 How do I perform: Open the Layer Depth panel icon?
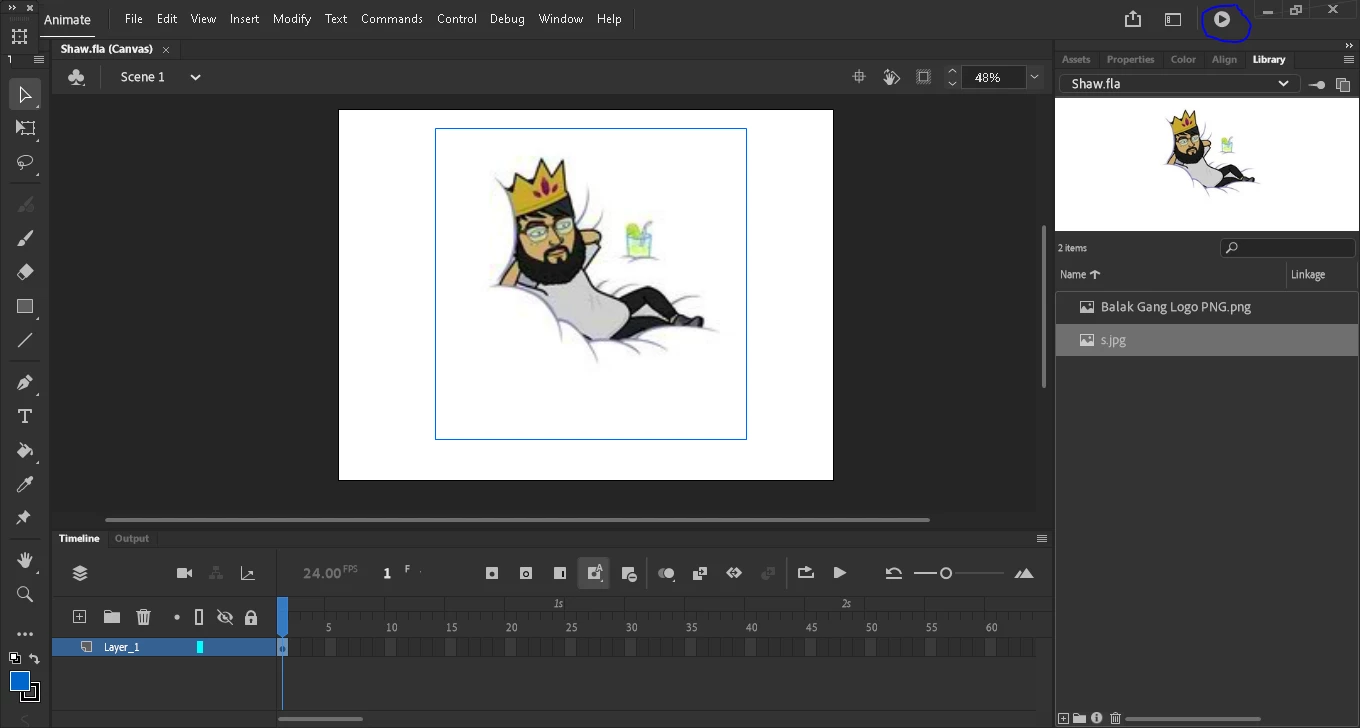click(247, 573)
